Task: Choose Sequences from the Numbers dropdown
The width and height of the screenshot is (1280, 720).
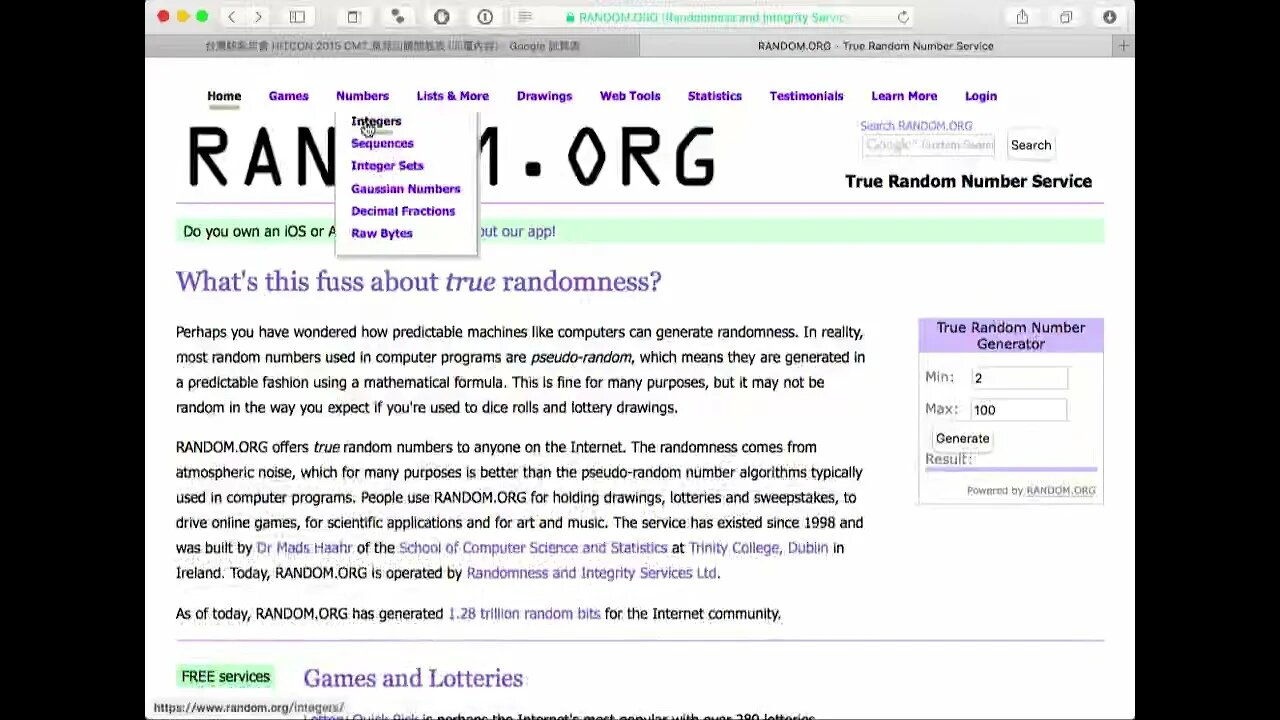Action: tap(382, 143)
